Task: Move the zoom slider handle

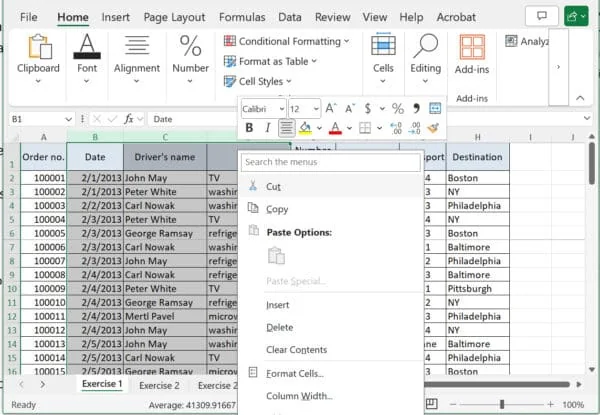Action: [502, 404]
